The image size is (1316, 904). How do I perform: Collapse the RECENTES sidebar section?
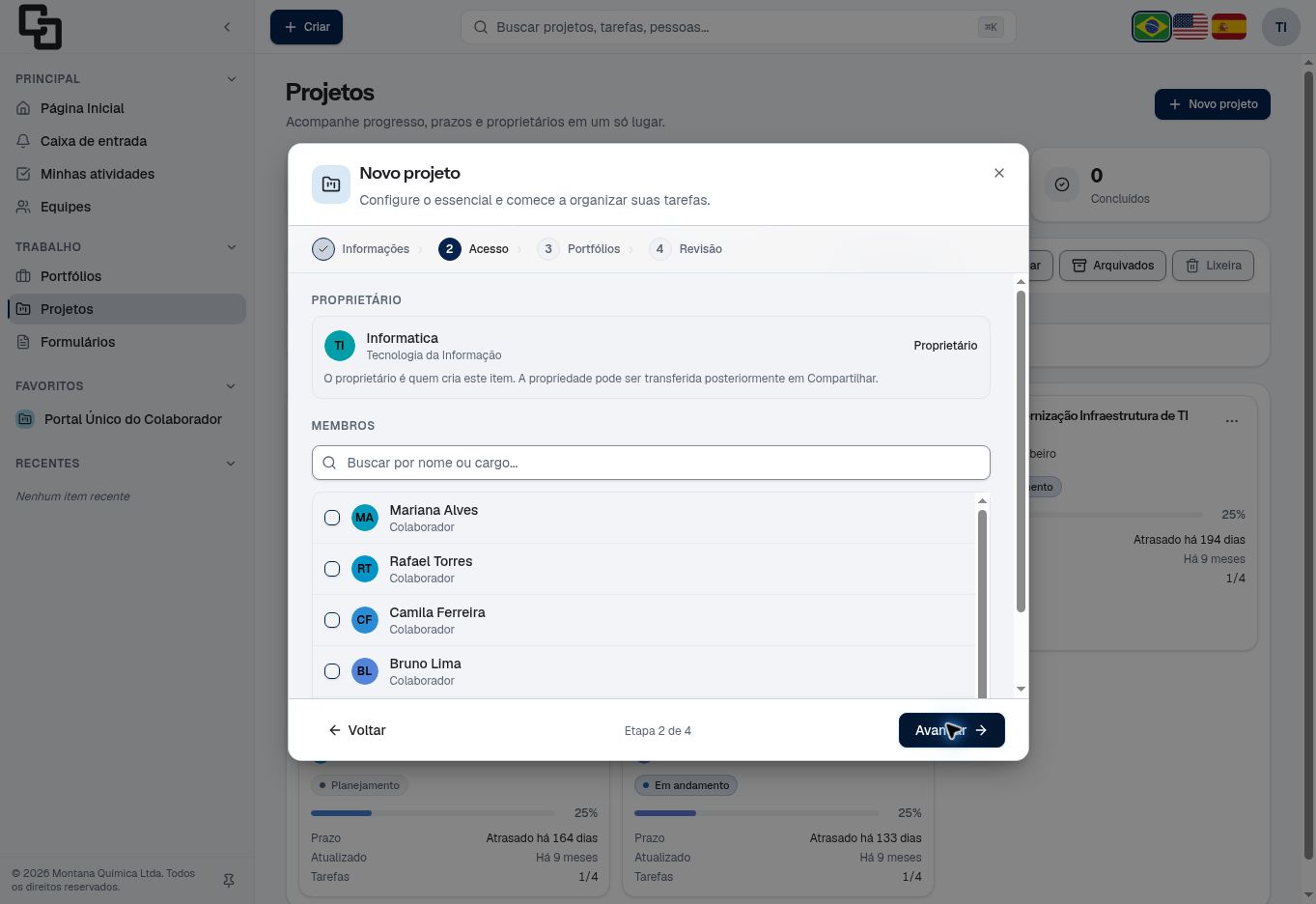pyautogui.click(x=231, y=464)
